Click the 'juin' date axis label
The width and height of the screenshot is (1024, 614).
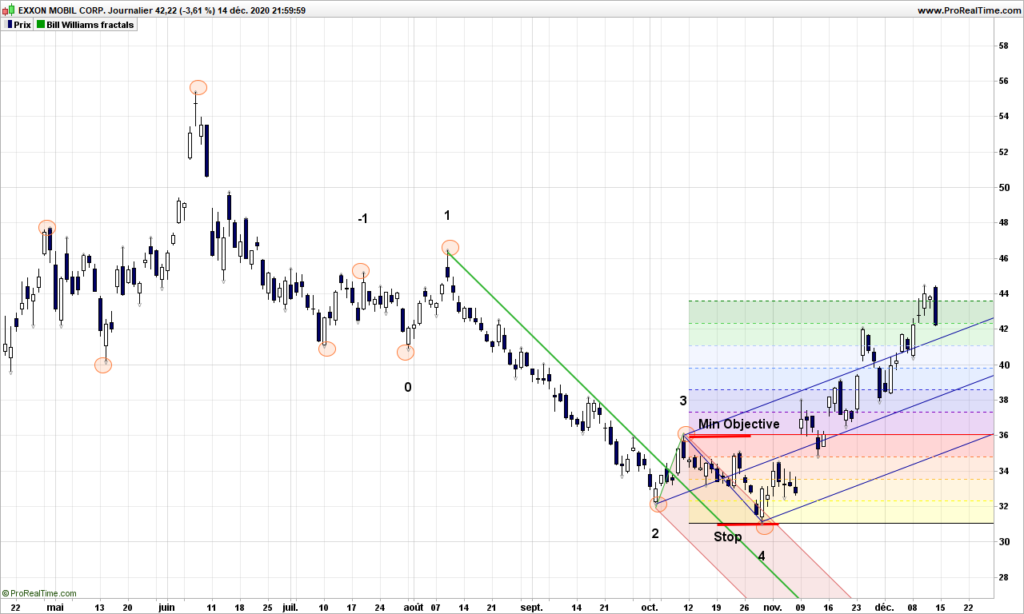coord(167,607)
